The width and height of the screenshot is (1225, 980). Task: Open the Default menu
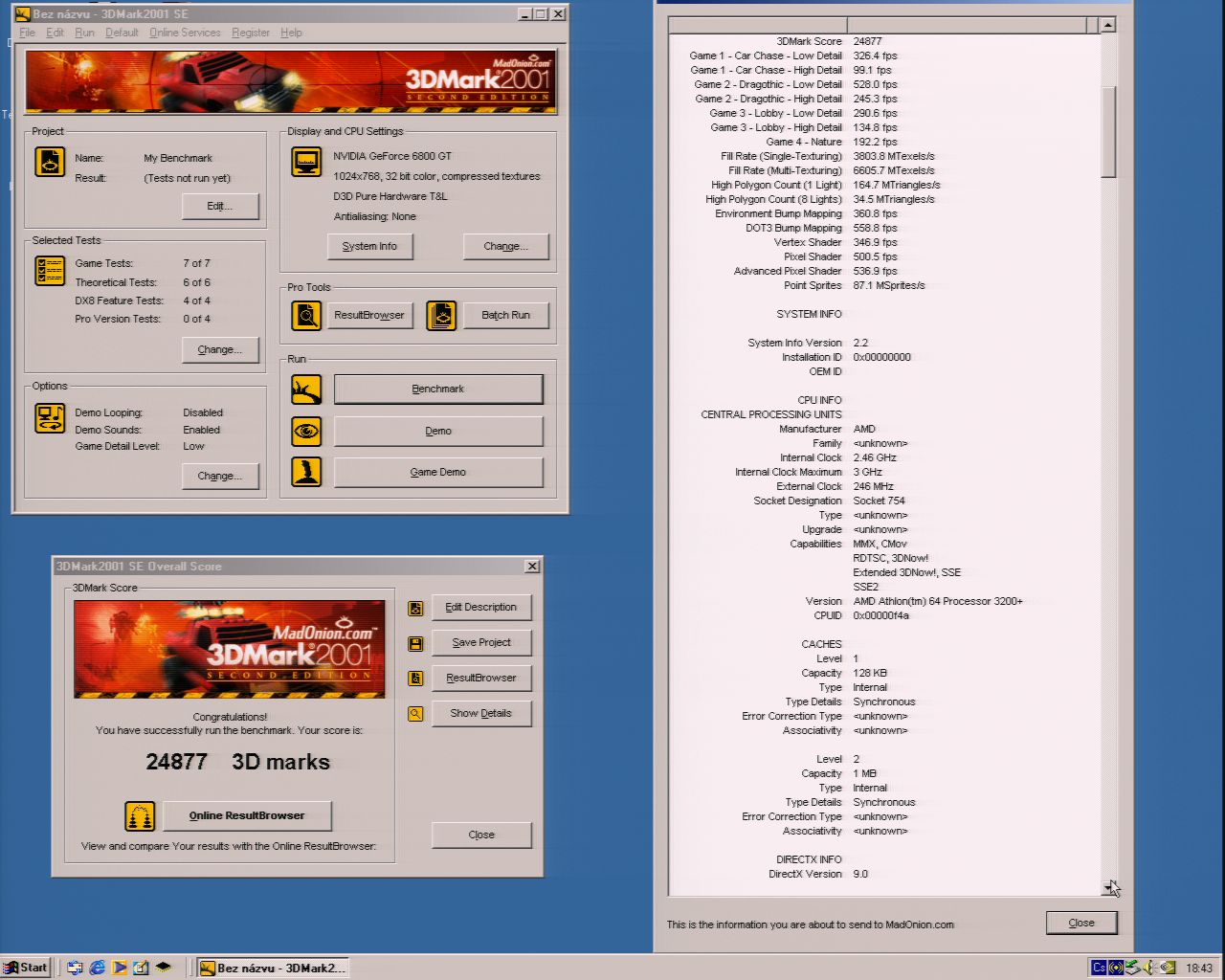point(122,33)
